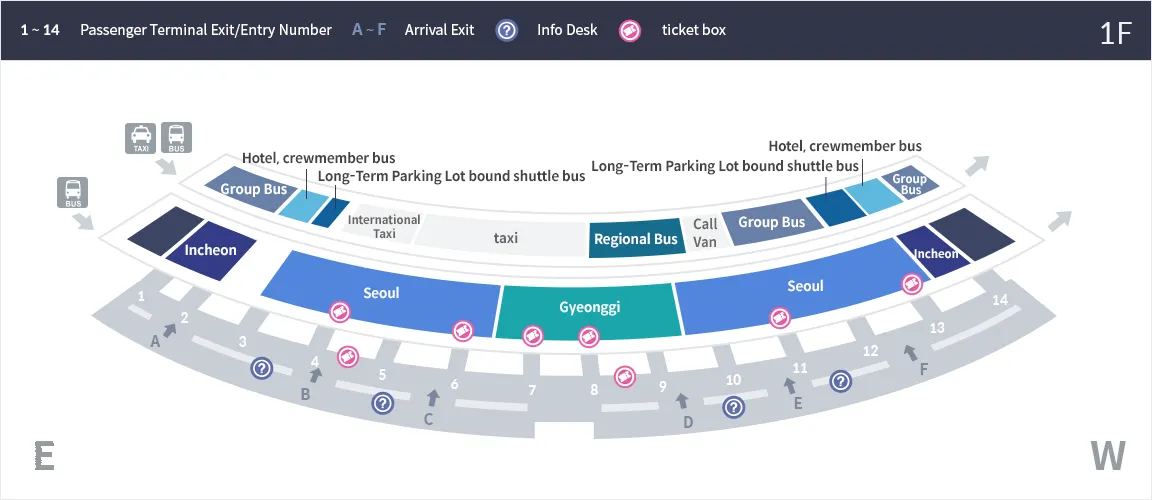Select arrival exit arrow D
Image resolution: width=1152 pixels, height=500 pixels.
[x=683, y=401]
